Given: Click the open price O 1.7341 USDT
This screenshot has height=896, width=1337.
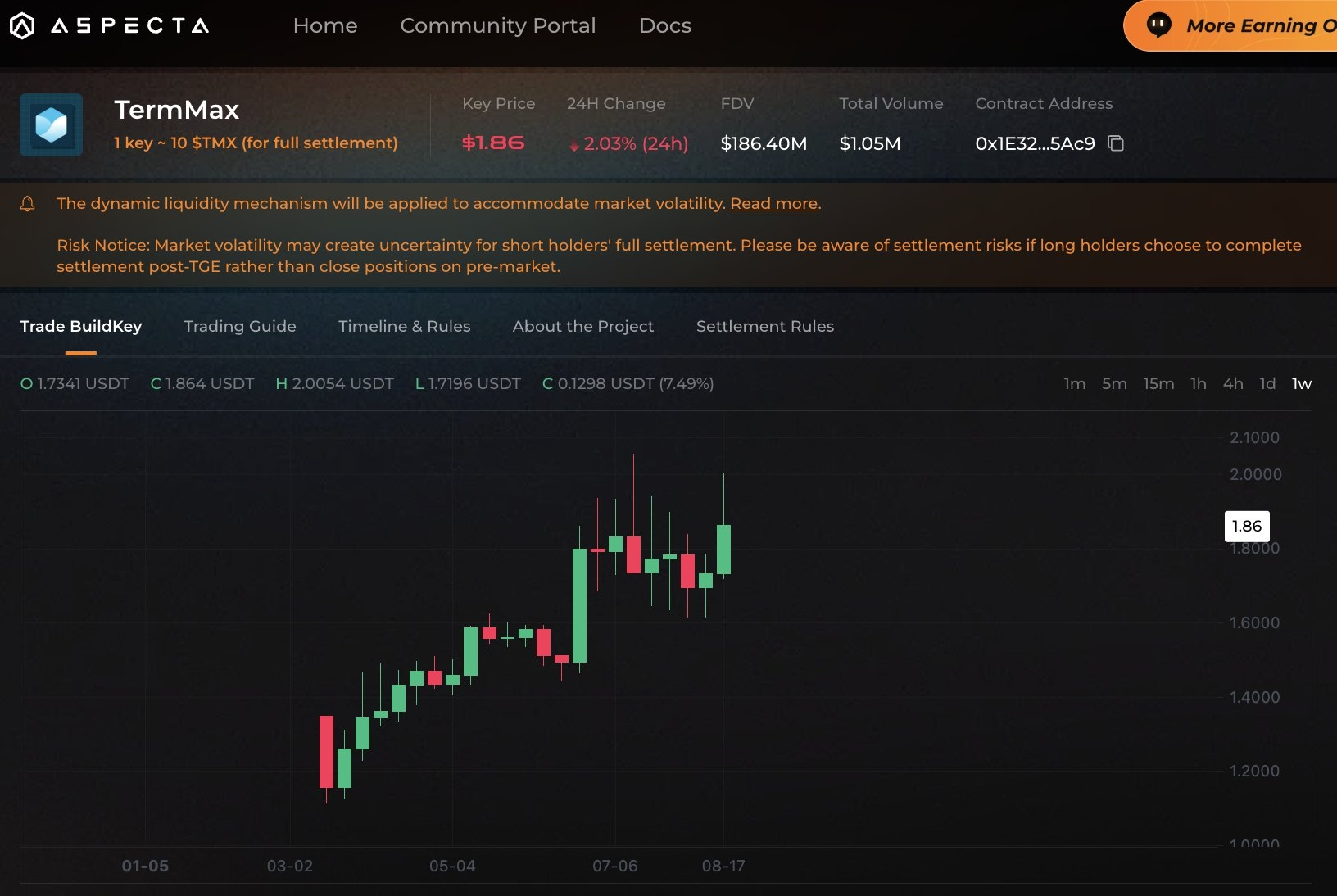Looking at the screenshot, I should click(75, 383).
